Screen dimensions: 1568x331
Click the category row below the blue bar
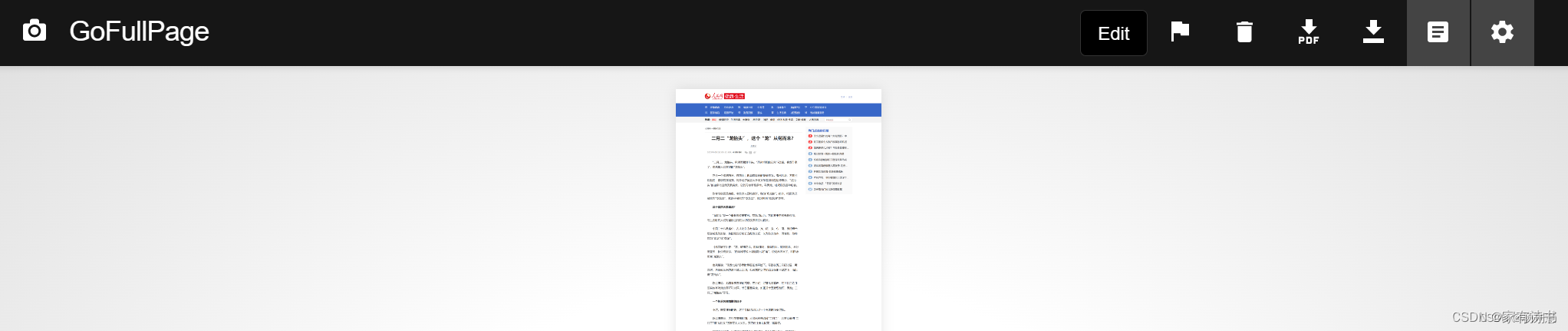759,120
